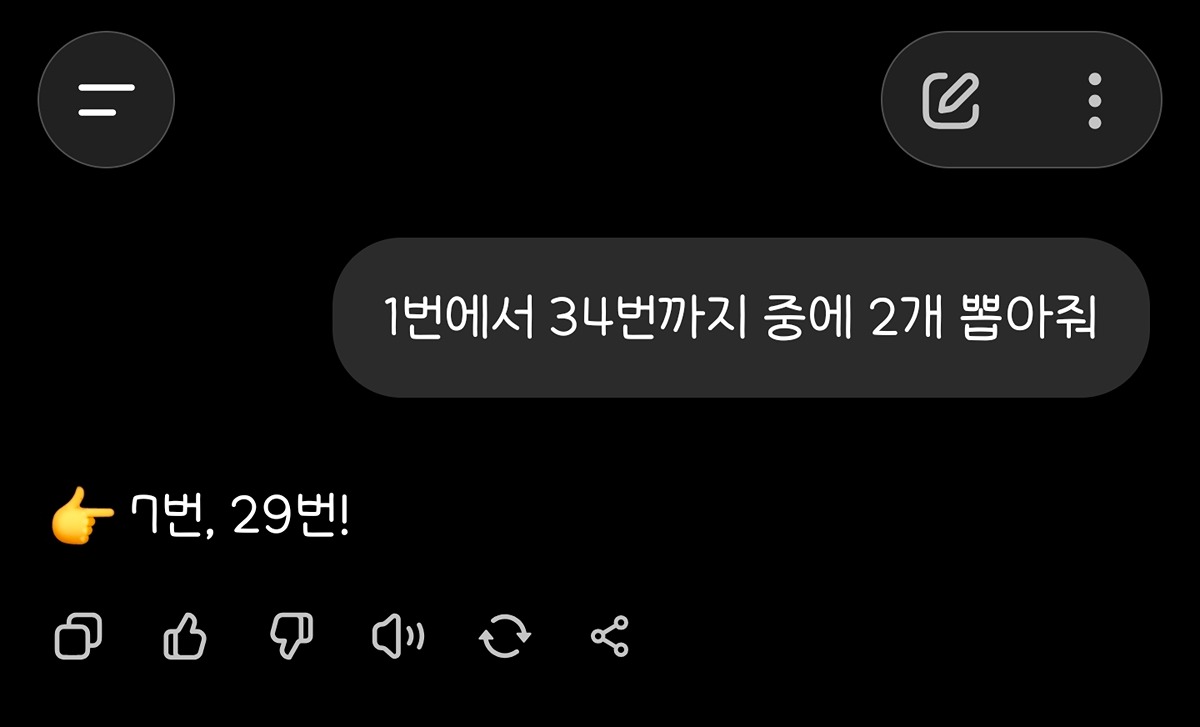Read the response aloud with speaker icon
The image size is (1200, 727).
[x=398, y=636]
